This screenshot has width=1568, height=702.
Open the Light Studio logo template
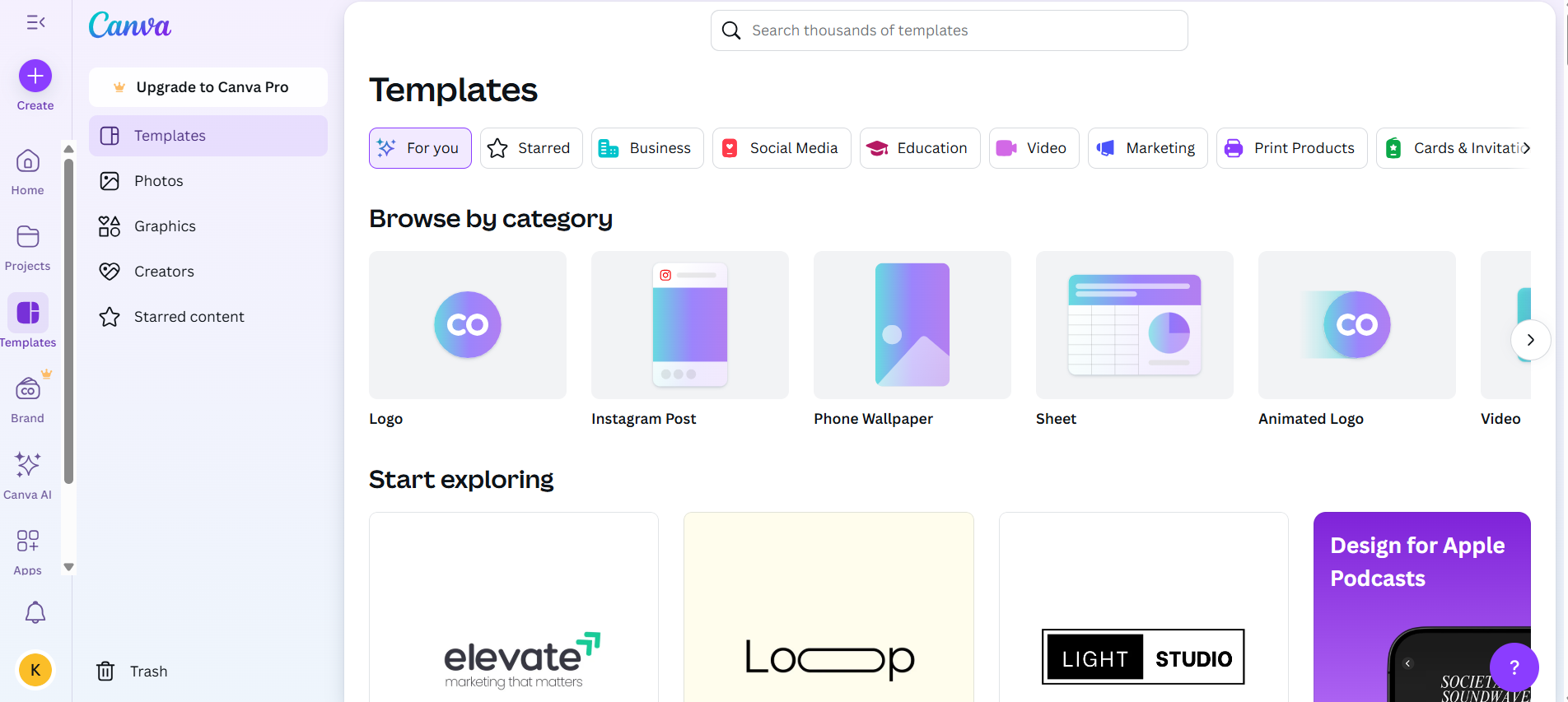click(1144, 607)
